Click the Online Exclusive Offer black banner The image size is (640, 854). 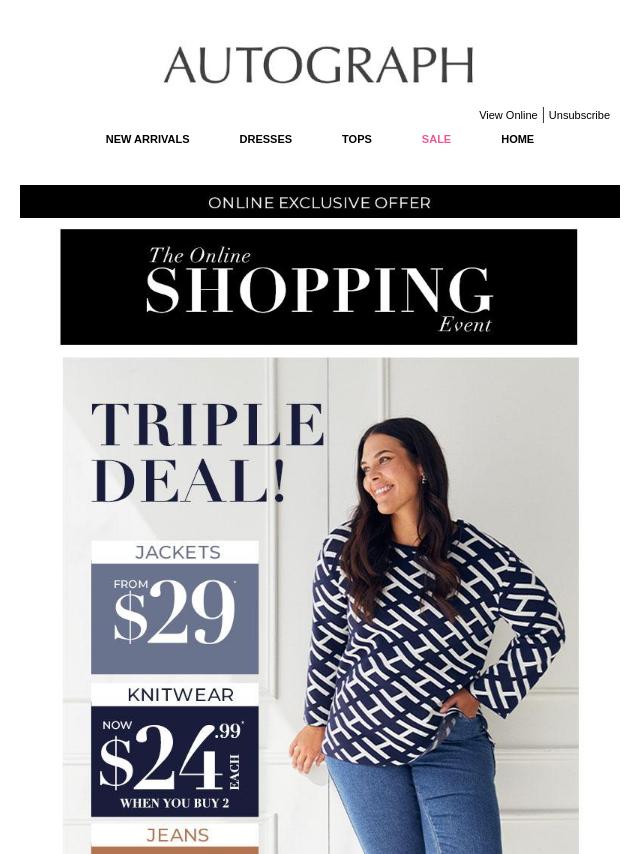point(320,202)
